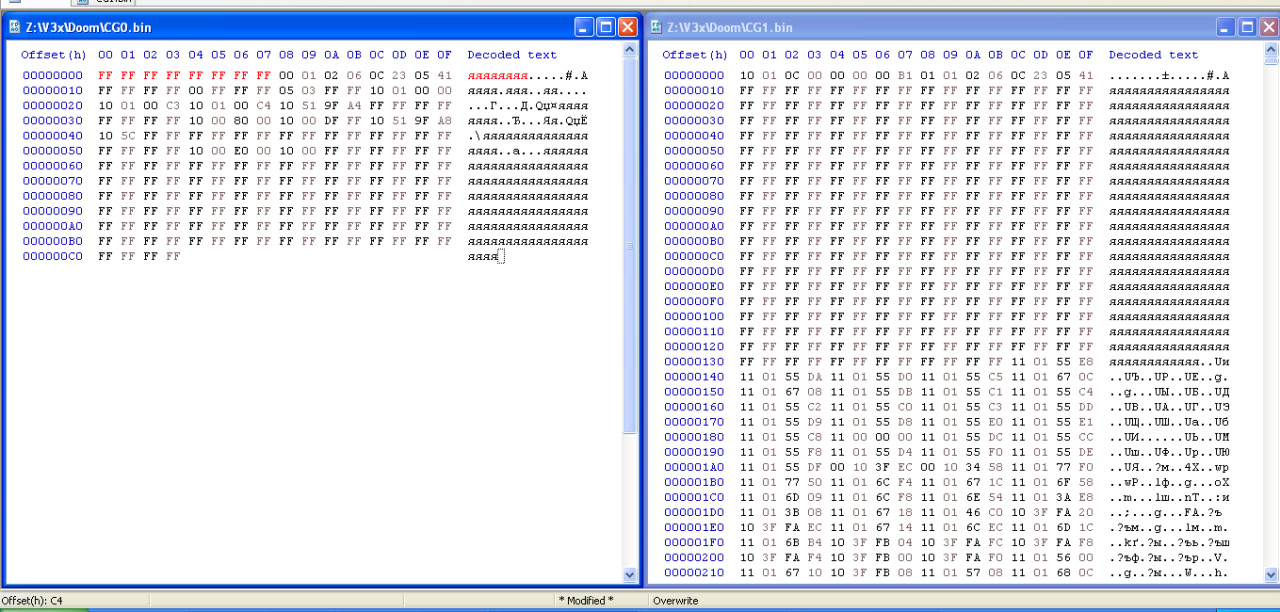Viewport: 1280px width, 612px height.
Task: Click the * Modified * status indicator
Action: 586,600
